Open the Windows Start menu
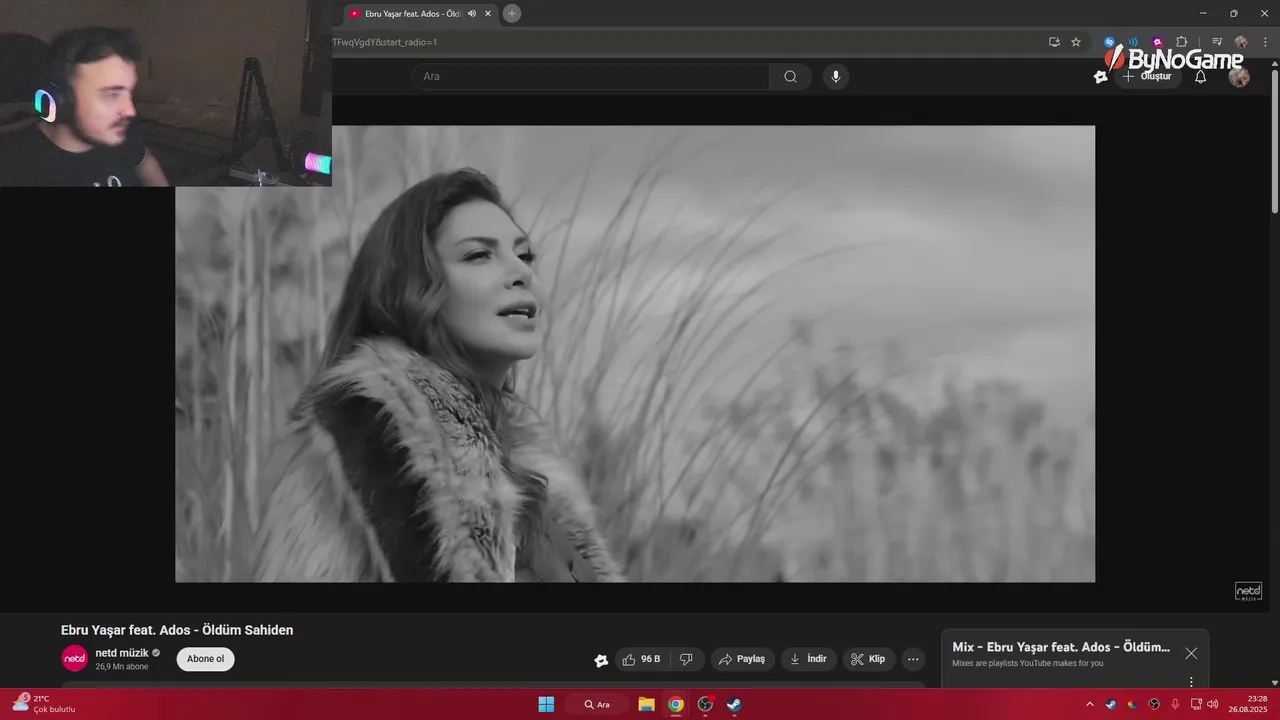The height and width of the screenshot is (720, 1280). point(546,704)
